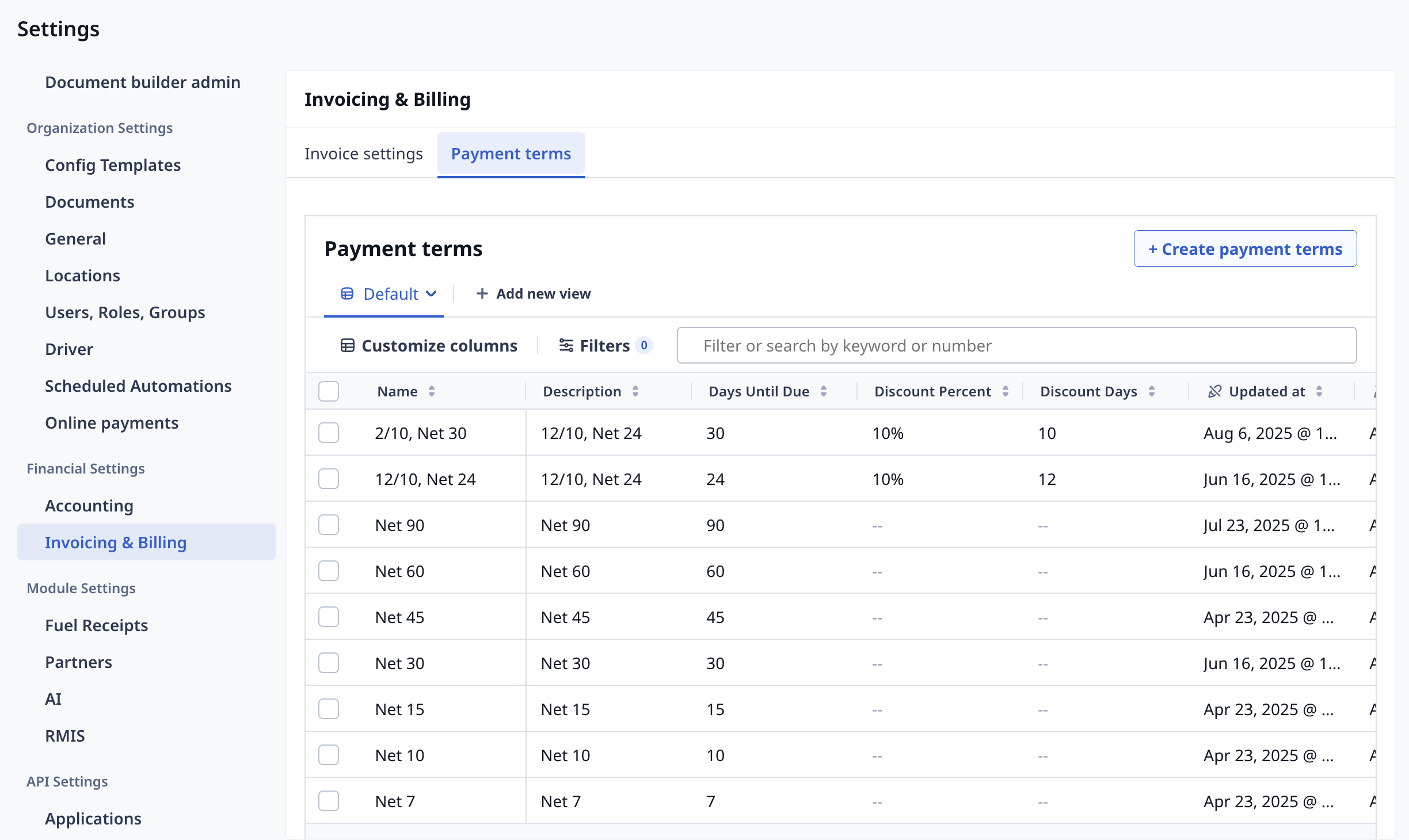Sort by Days Until Due arrows
This screenshot has width=1409, height=840.
(x=824, y=392)
